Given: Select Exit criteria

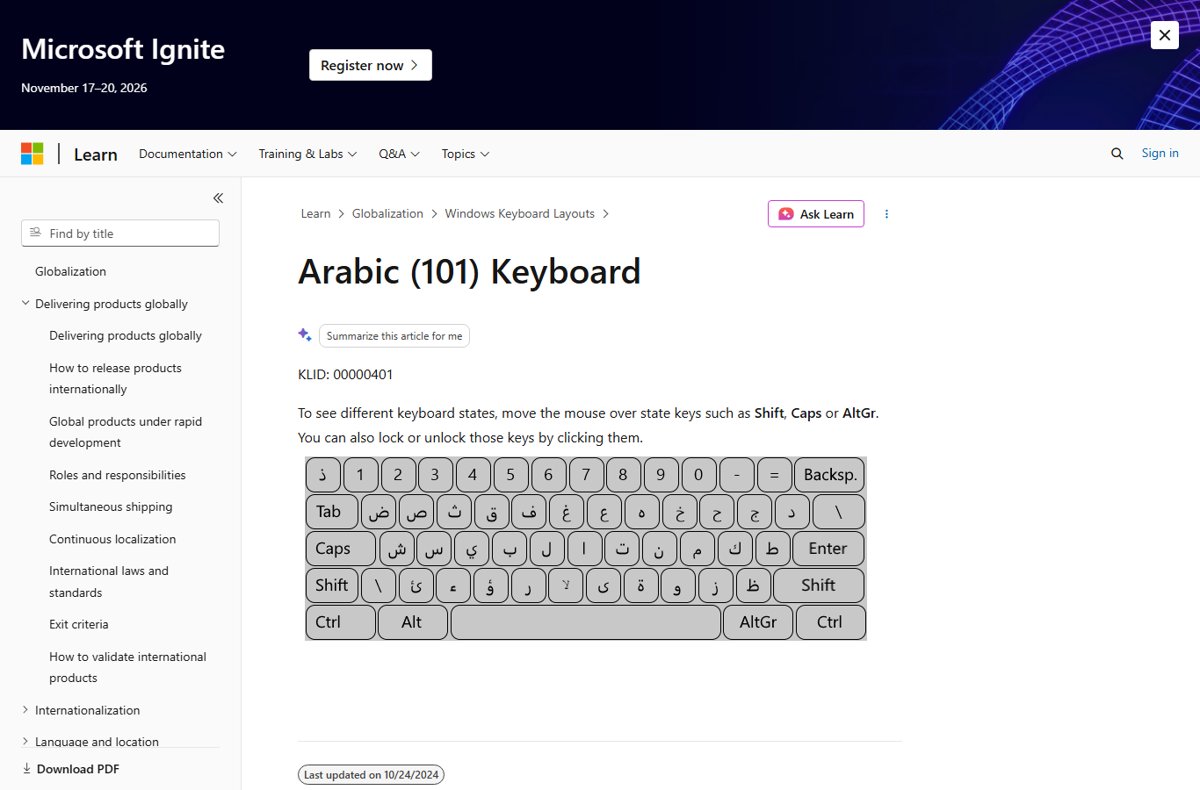Looking at the screenshot, I should [78, 624].
